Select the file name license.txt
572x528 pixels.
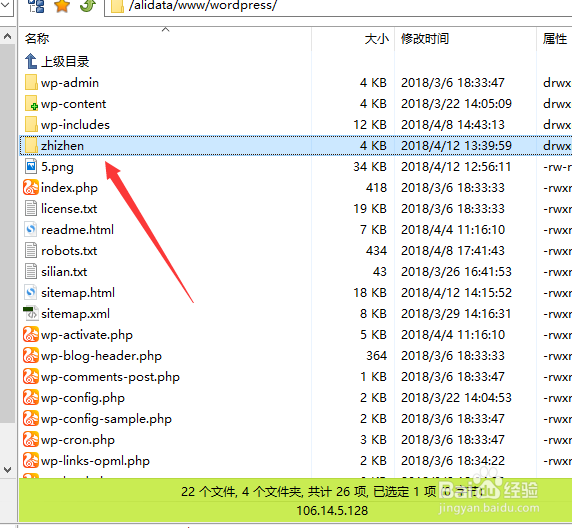69,209
